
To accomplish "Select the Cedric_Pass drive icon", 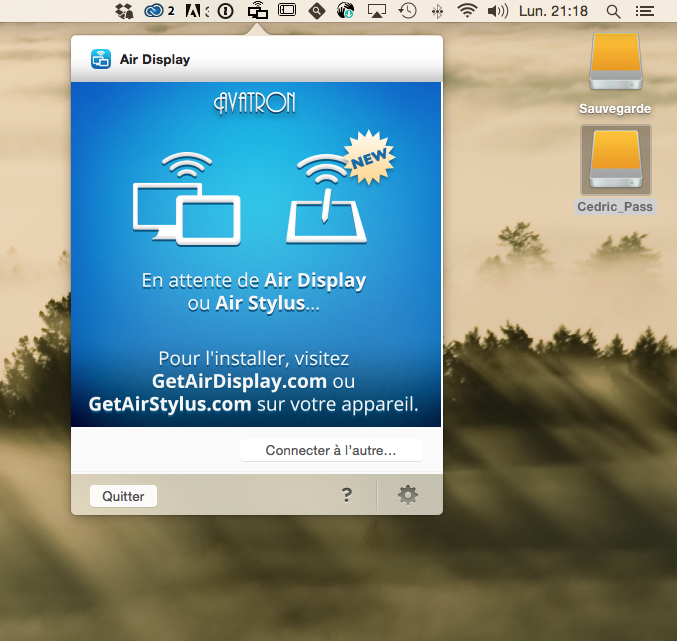I will pos(616,160).
